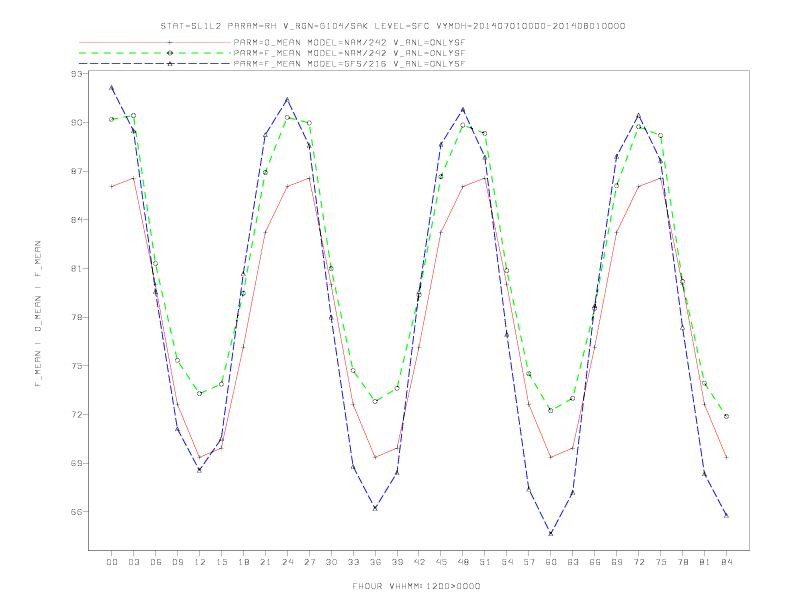792x612 pixels.
Task: Click y-axis tick value 78
Action: [76, 317]
